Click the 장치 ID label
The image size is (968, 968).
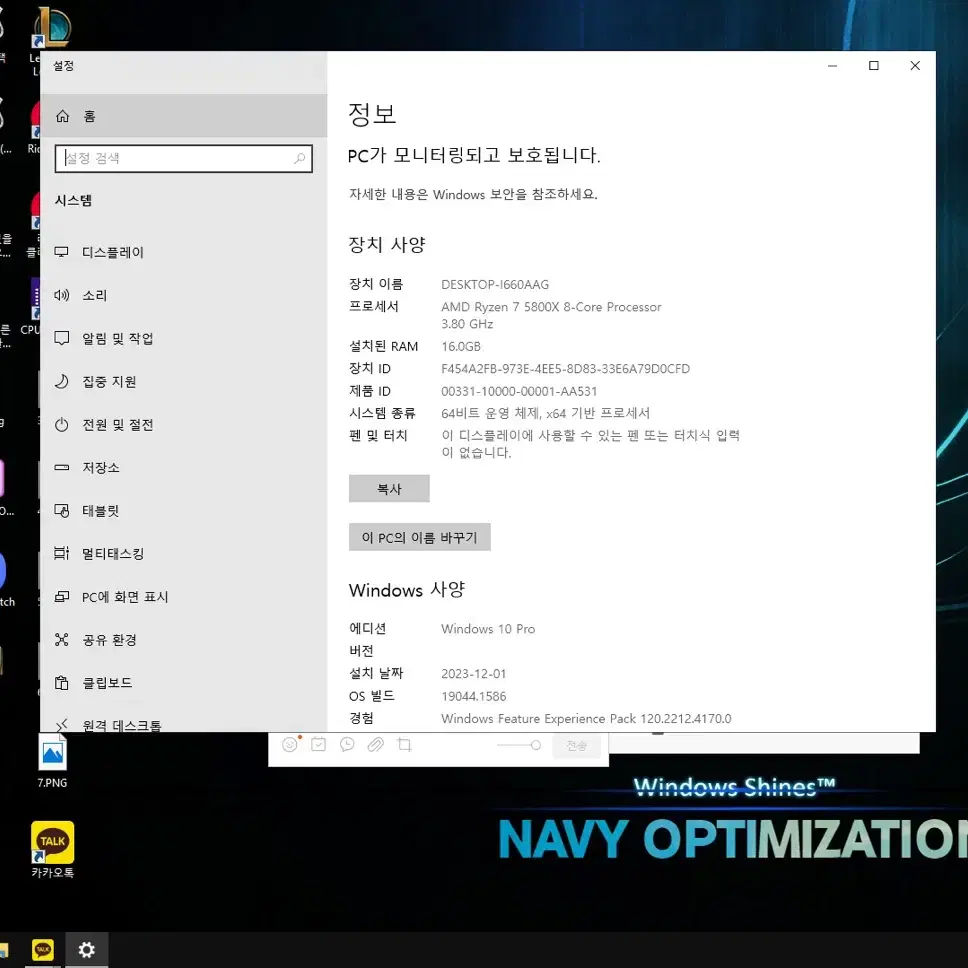coord(370,369)
